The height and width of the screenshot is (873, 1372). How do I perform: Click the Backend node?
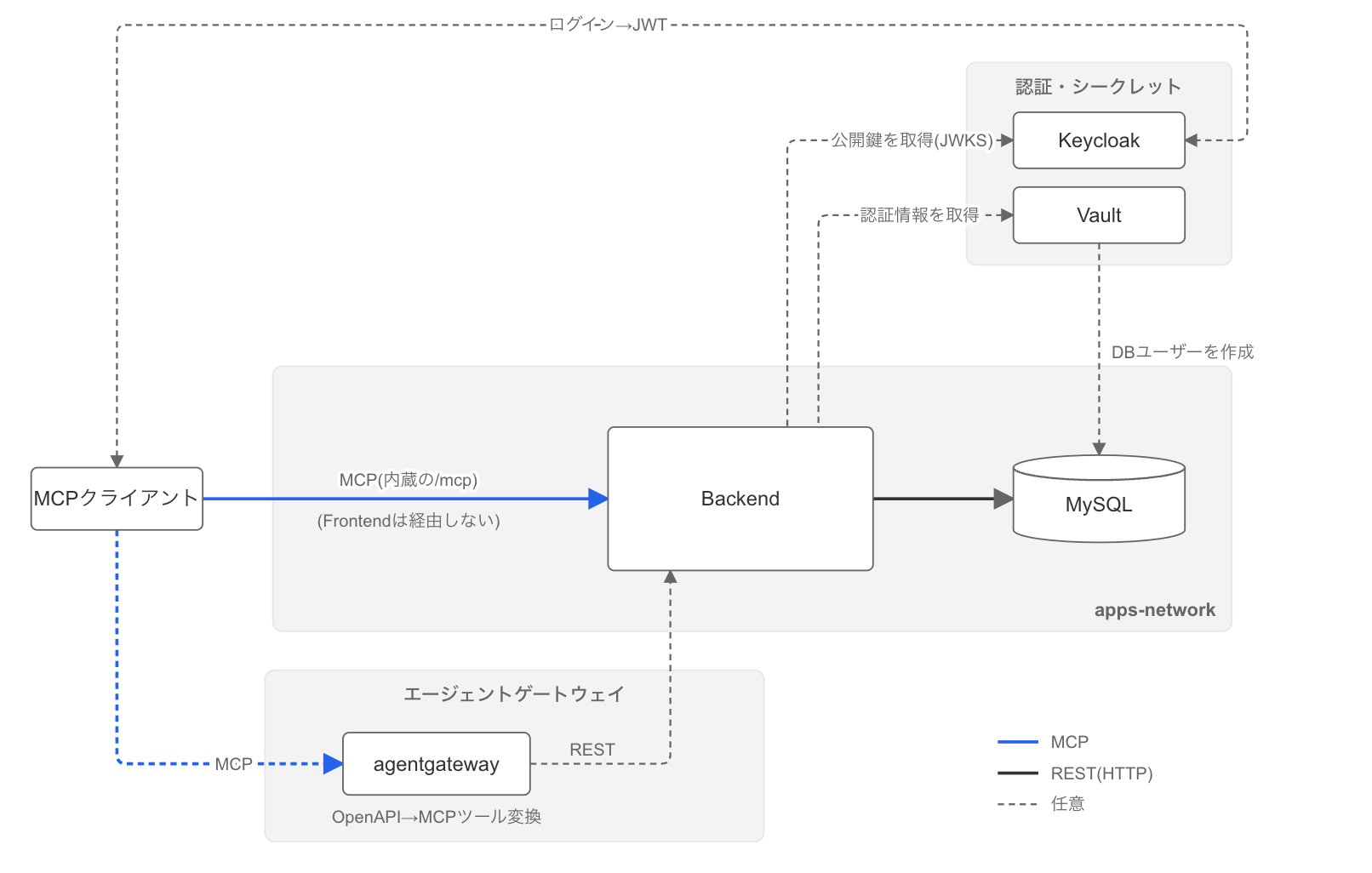(x=740, y=499)
